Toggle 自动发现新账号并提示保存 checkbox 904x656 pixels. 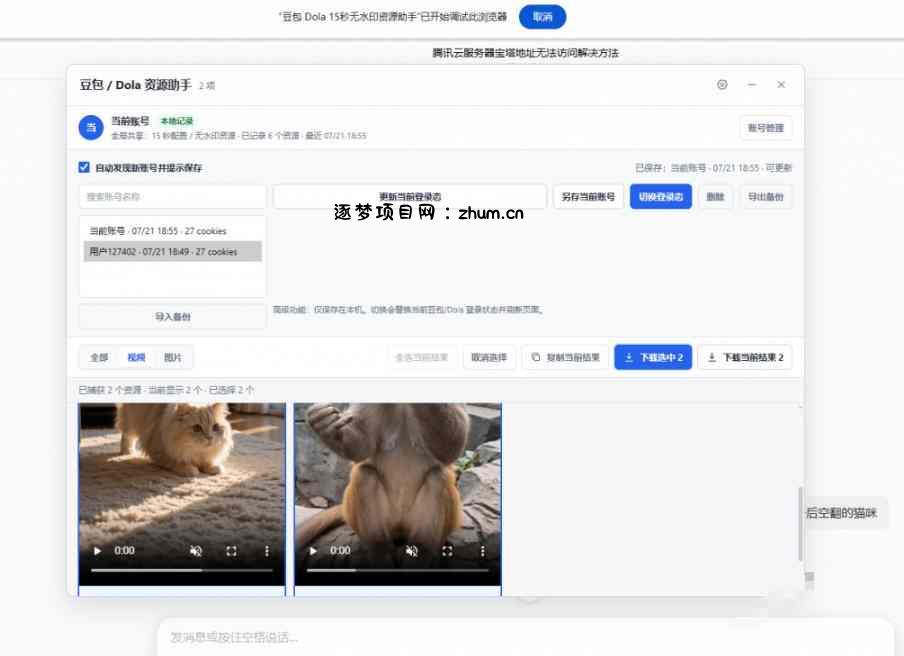click(84, 167)
